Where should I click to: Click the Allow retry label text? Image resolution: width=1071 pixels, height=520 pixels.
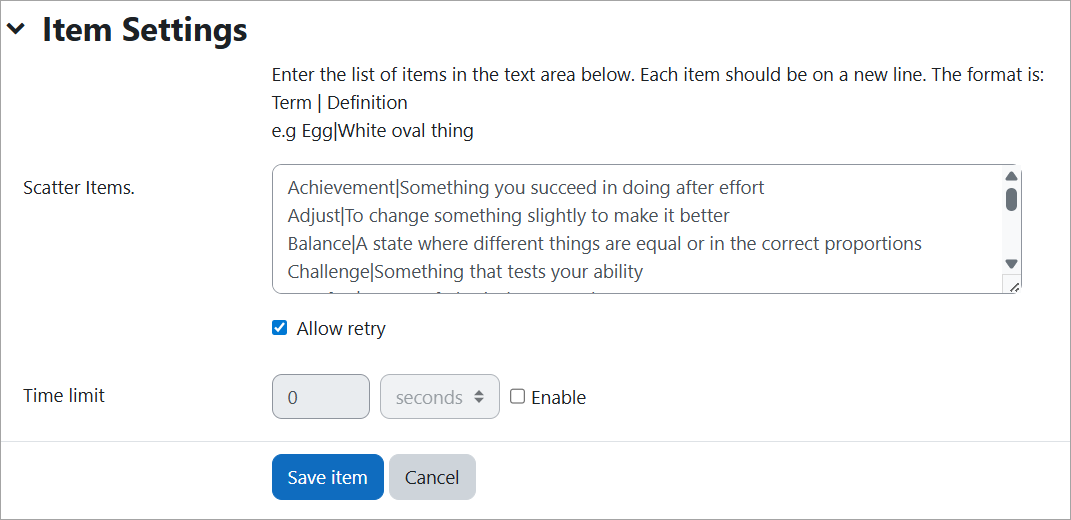[x=341, y=328]
